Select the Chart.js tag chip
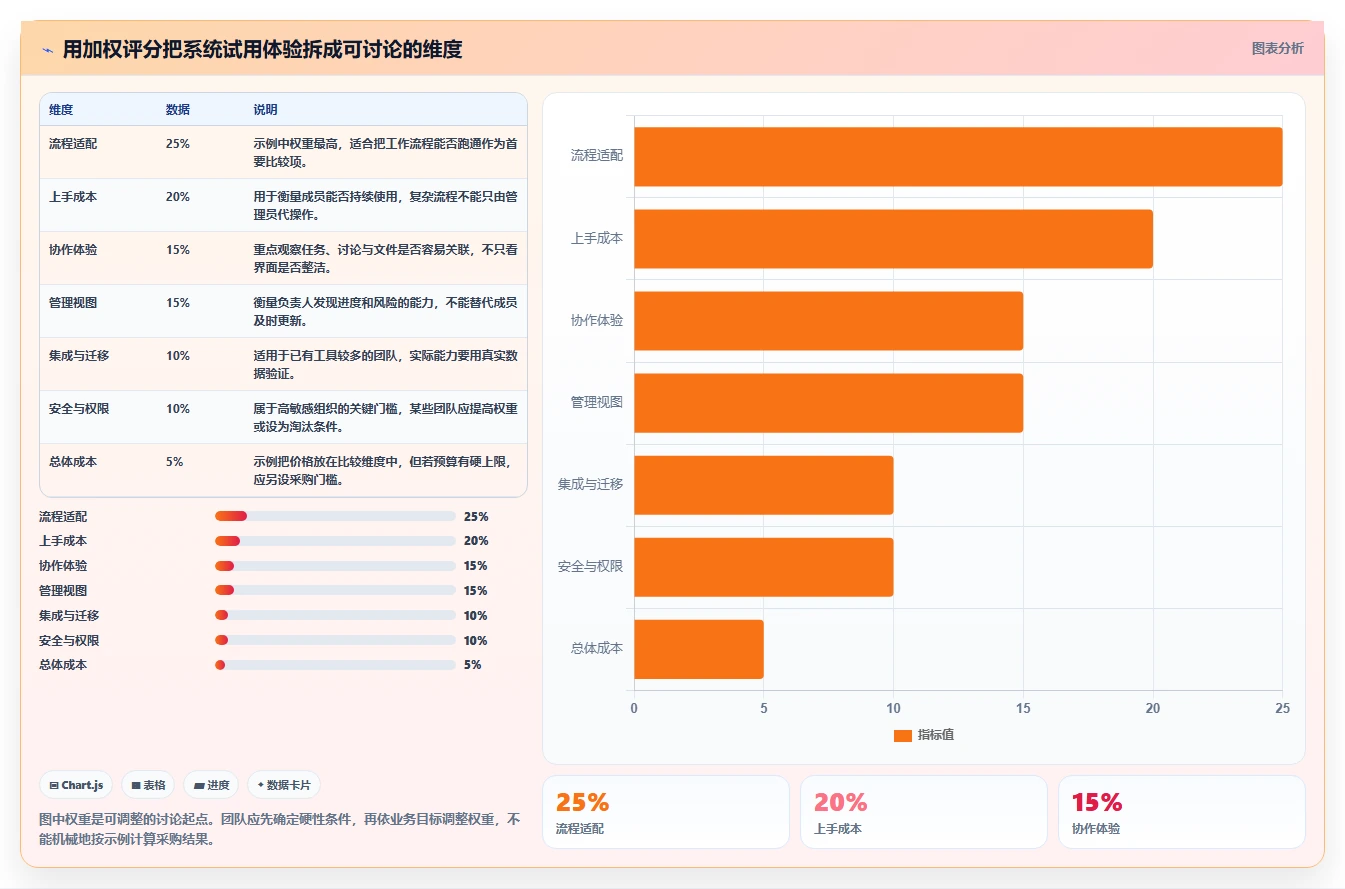 (x=76, y=785)
